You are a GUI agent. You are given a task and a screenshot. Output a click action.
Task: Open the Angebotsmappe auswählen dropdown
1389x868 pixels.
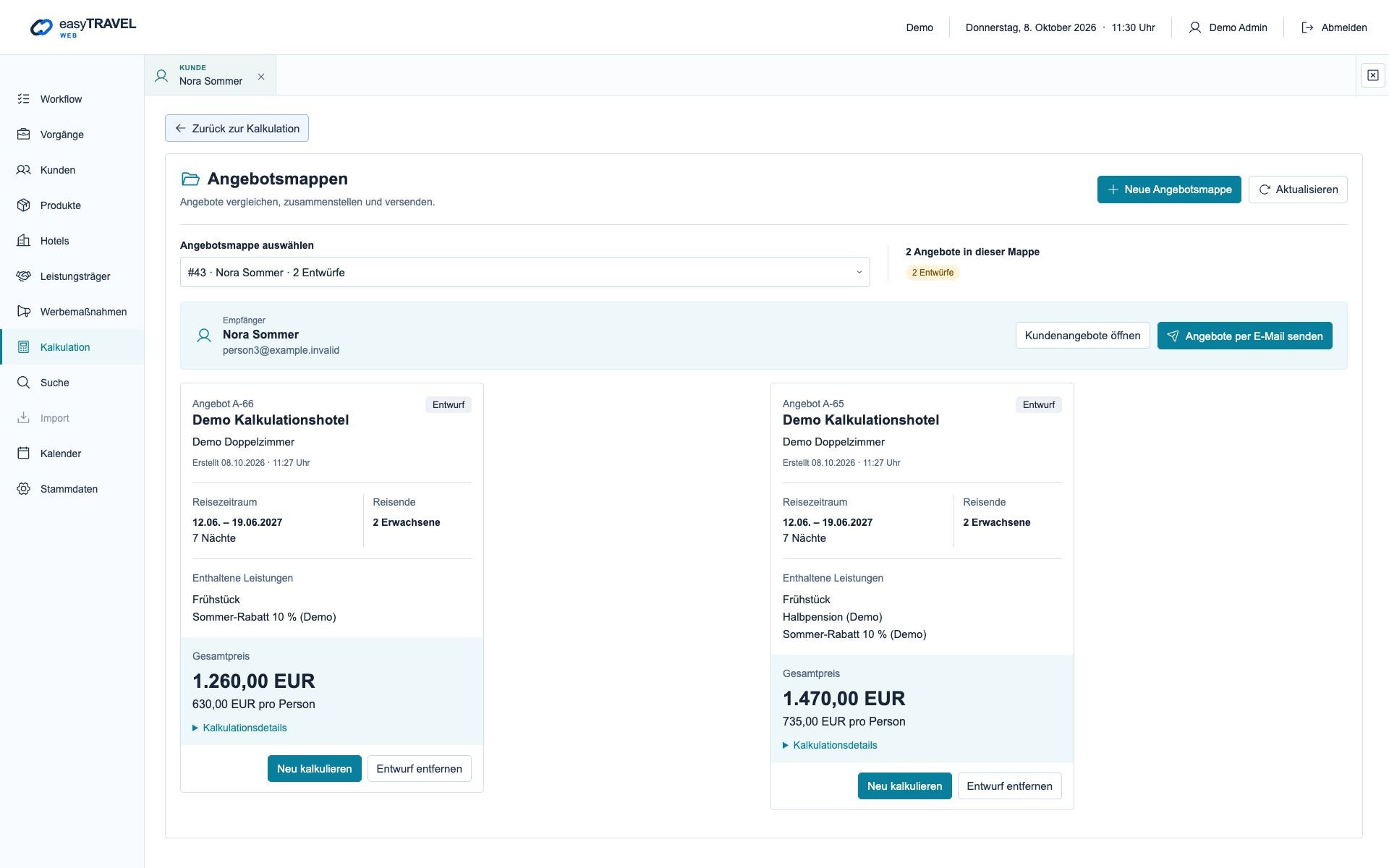pos(524,273)
